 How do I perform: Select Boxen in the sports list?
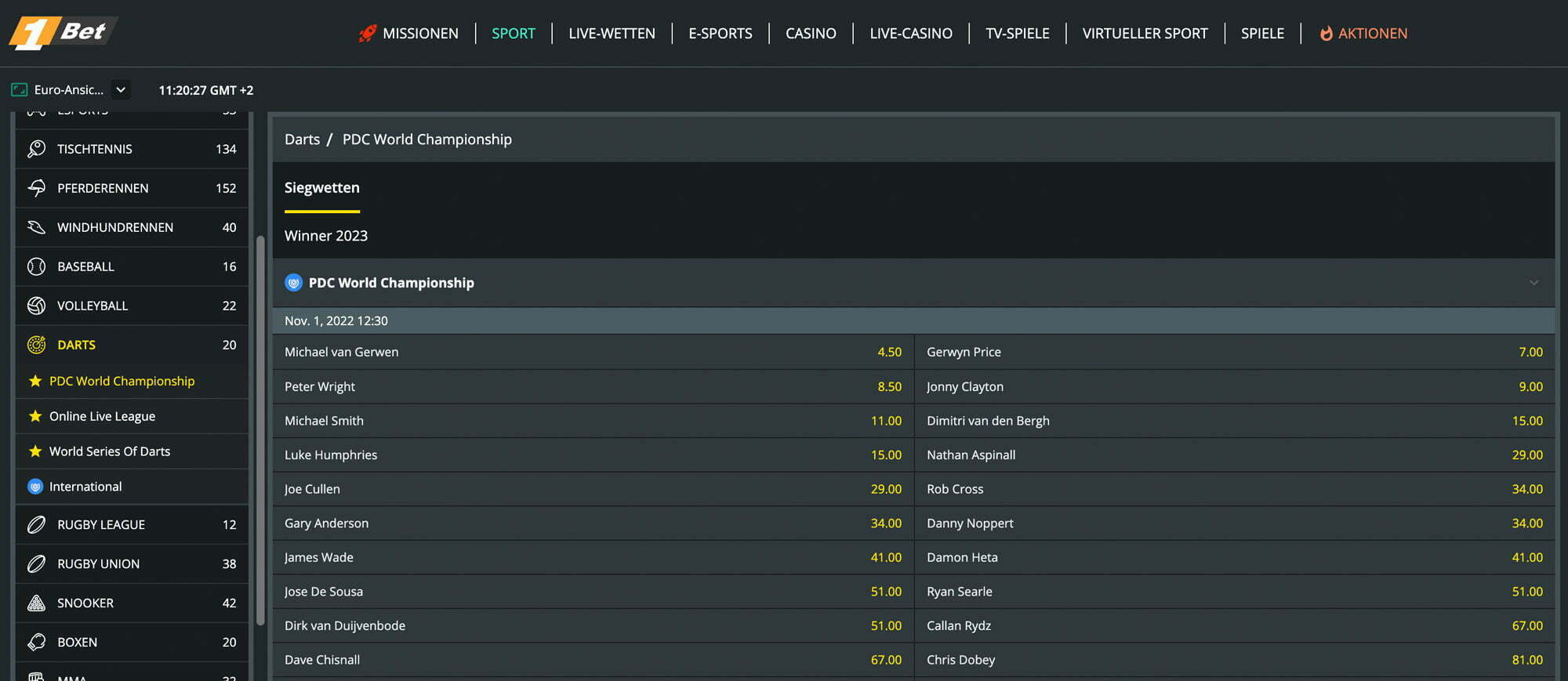[x=132, y=642]
